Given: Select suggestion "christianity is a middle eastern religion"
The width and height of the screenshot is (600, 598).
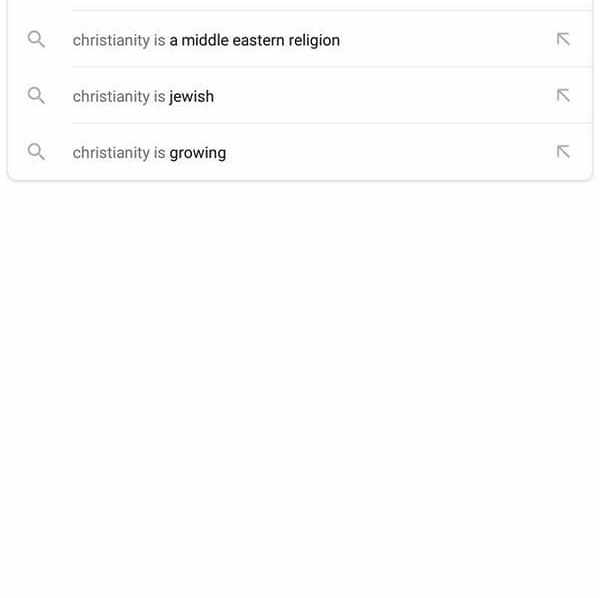Looking at the screenshot, I should [x=206, y=40].
